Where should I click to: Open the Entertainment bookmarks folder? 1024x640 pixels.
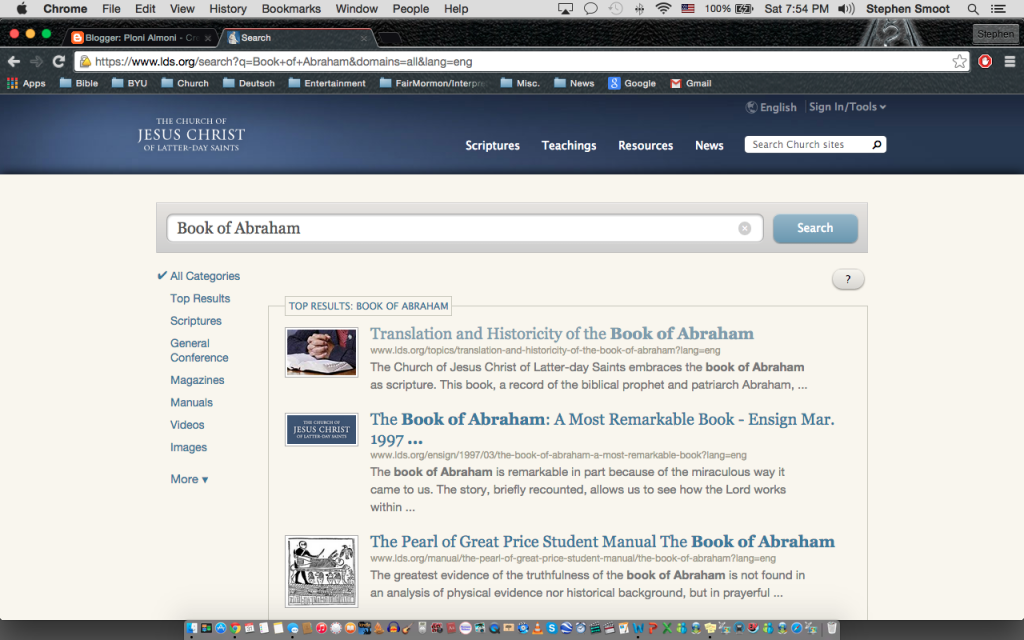coord(327,83)
